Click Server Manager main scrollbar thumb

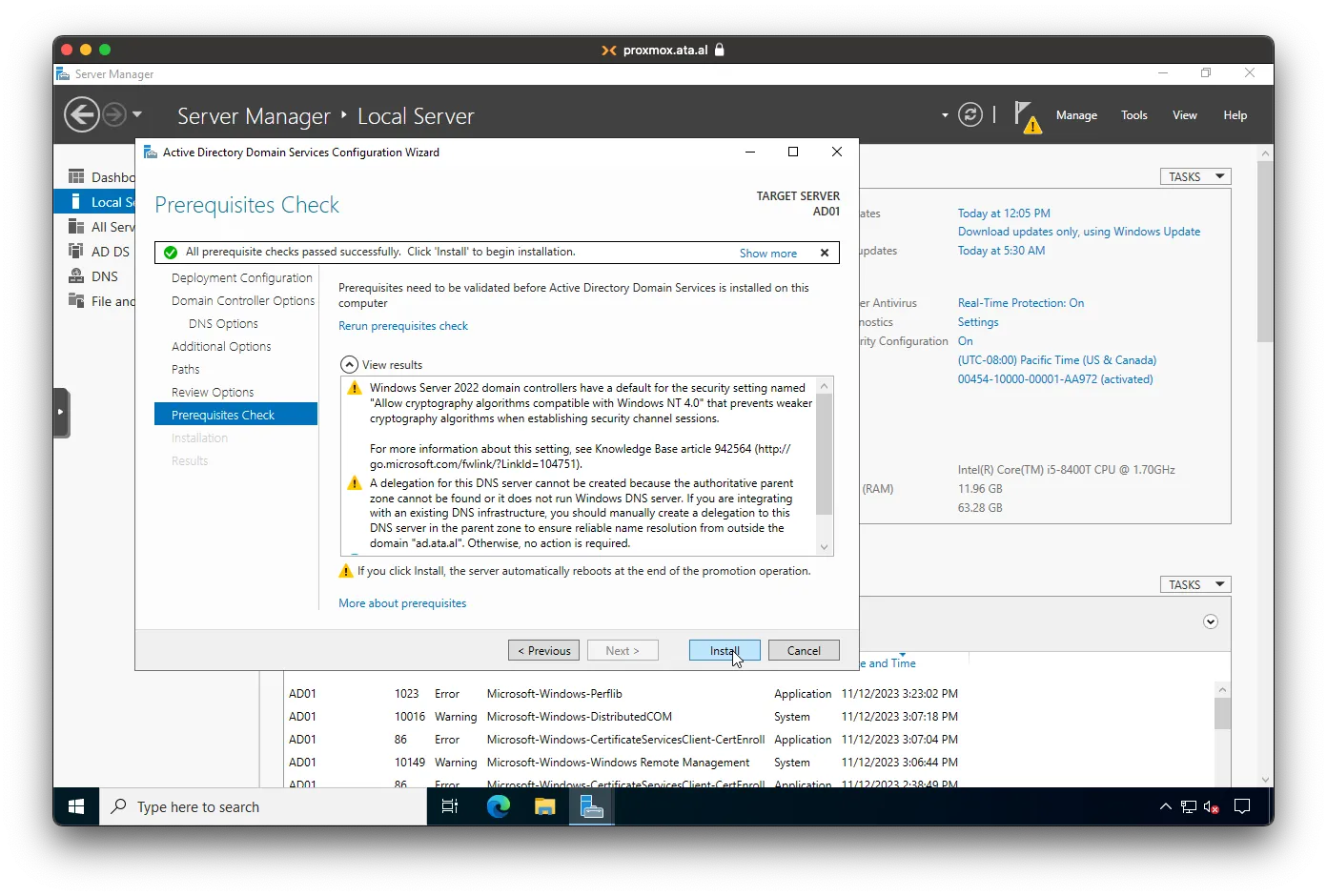(x=1265, y=252)
